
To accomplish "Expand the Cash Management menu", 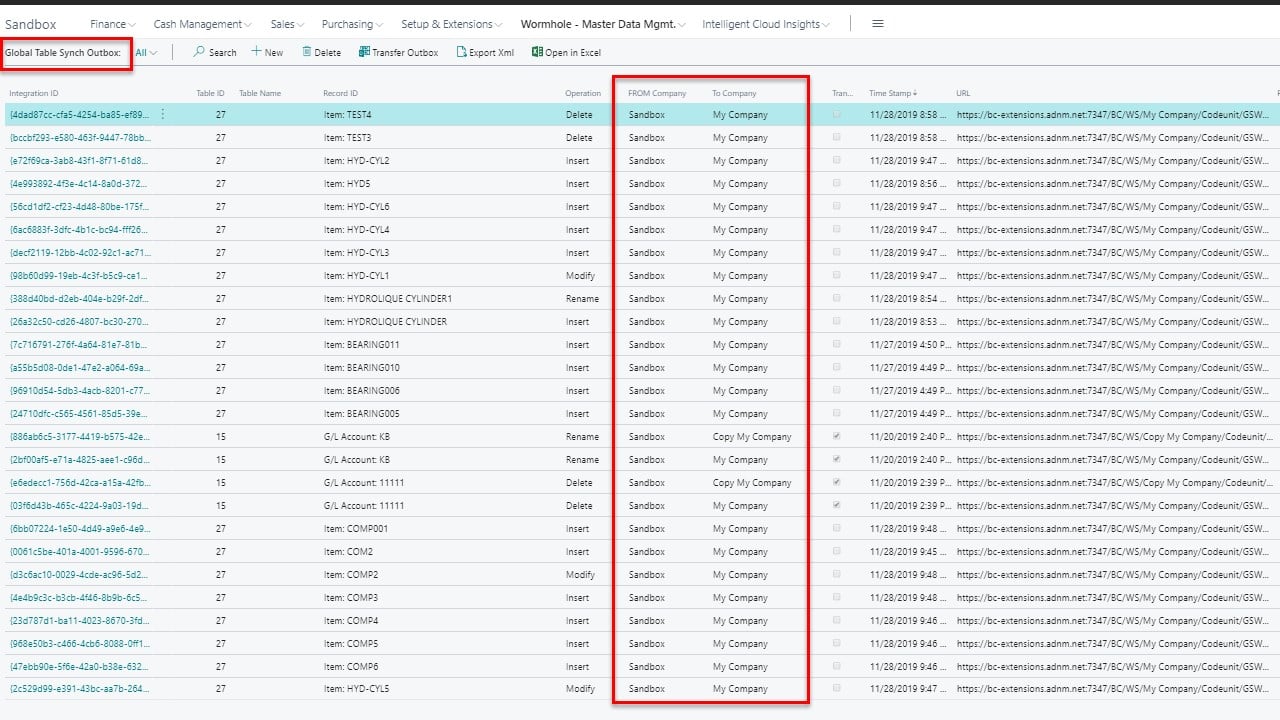I will coord(202,24).
